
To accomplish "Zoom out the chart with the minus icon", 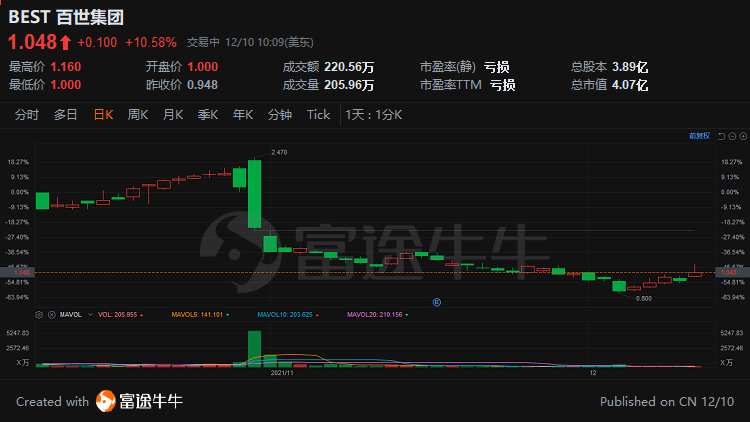I will (x=732, y=136).
